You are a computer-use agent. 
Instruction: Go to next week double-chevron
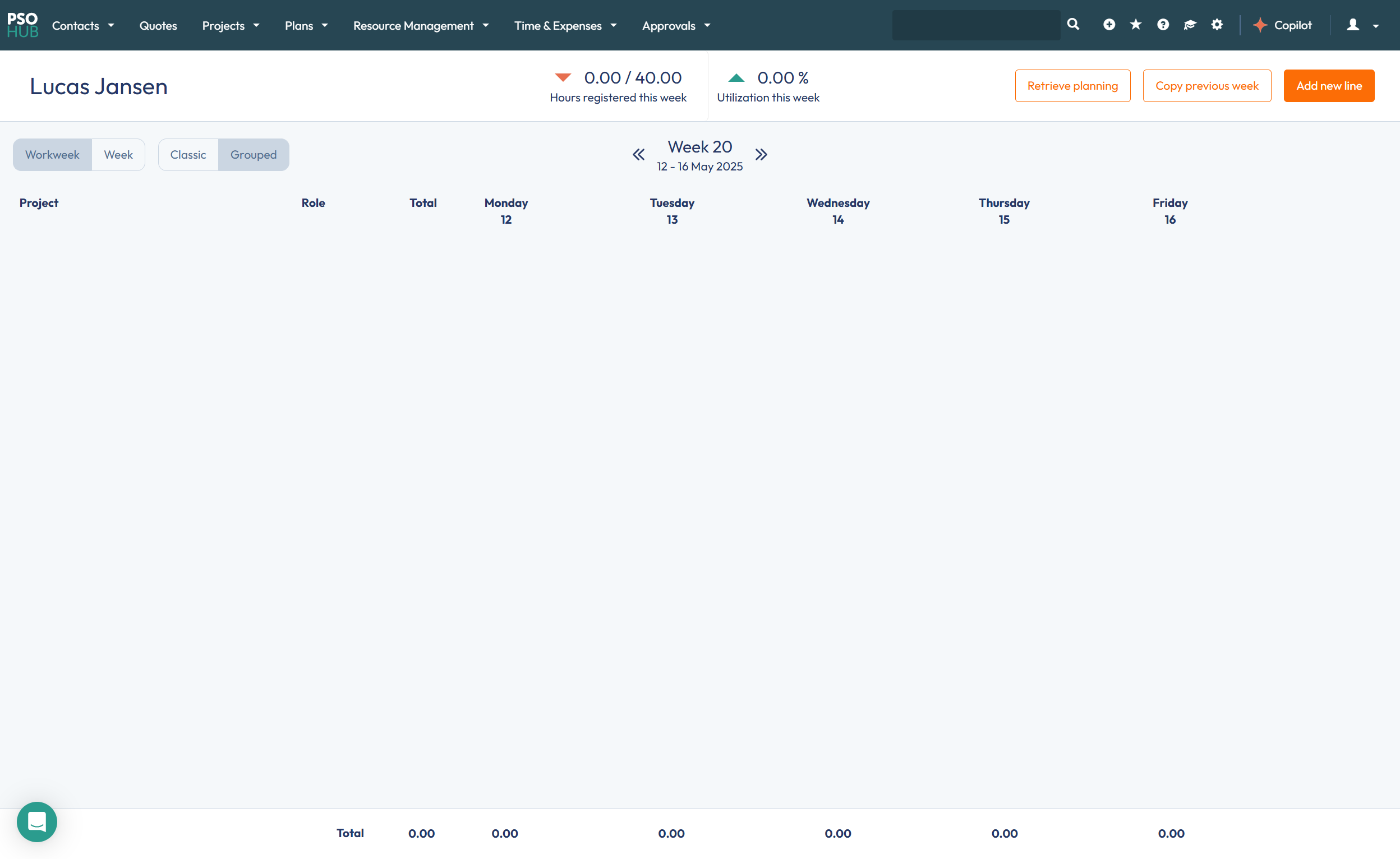point(761,155)
